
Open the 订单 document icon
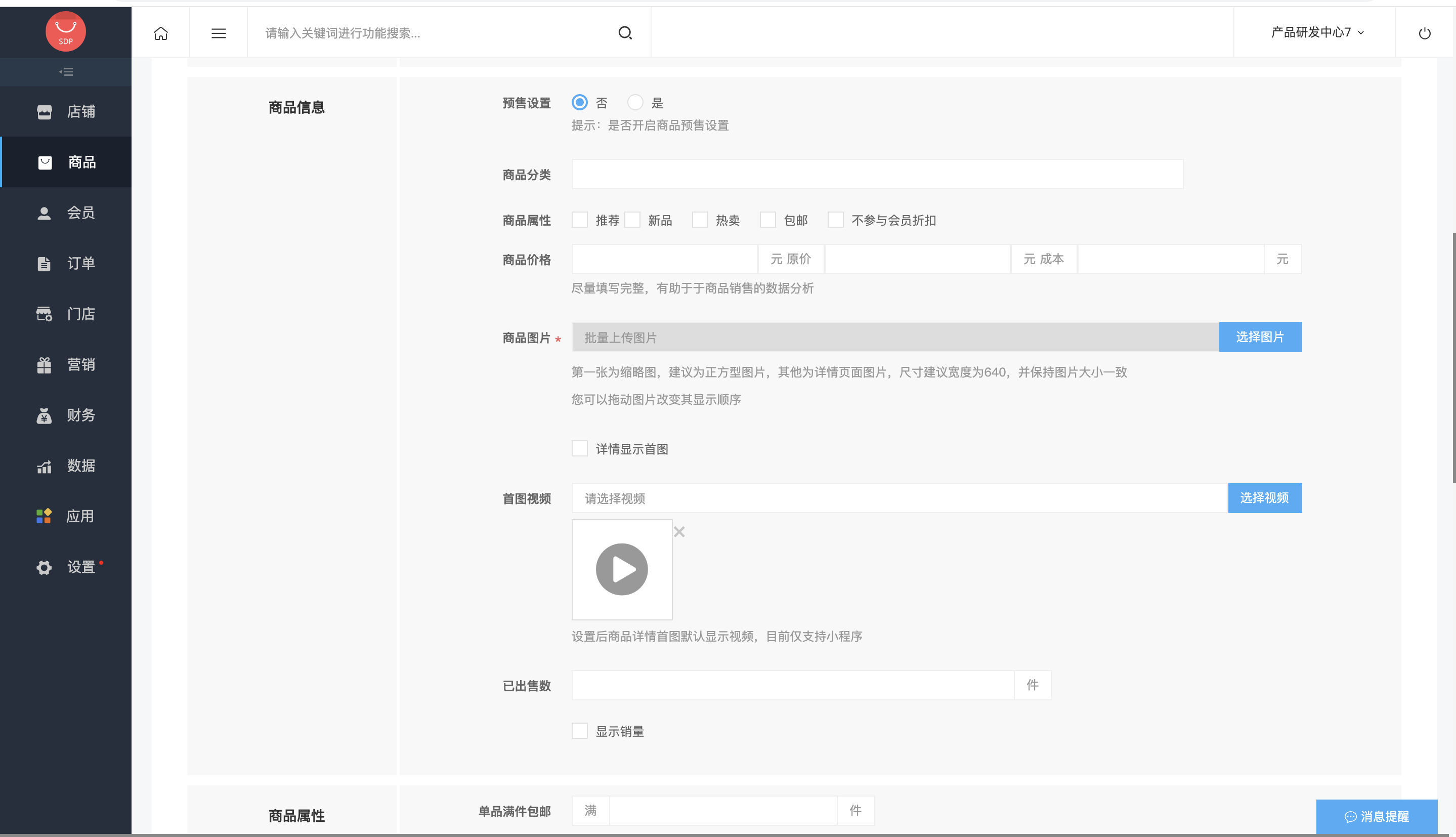(x=44, y=264)
